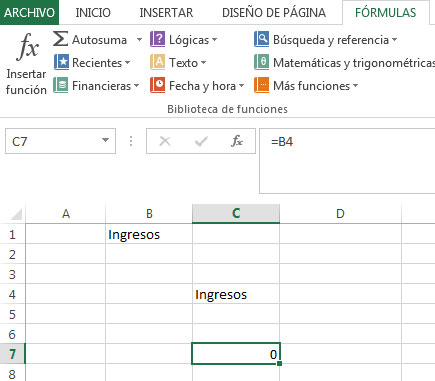This screenshot has height=381, width=435.
Task: Open the DISEÑO DE PÁGINA tab
Action: coord(274,13)
